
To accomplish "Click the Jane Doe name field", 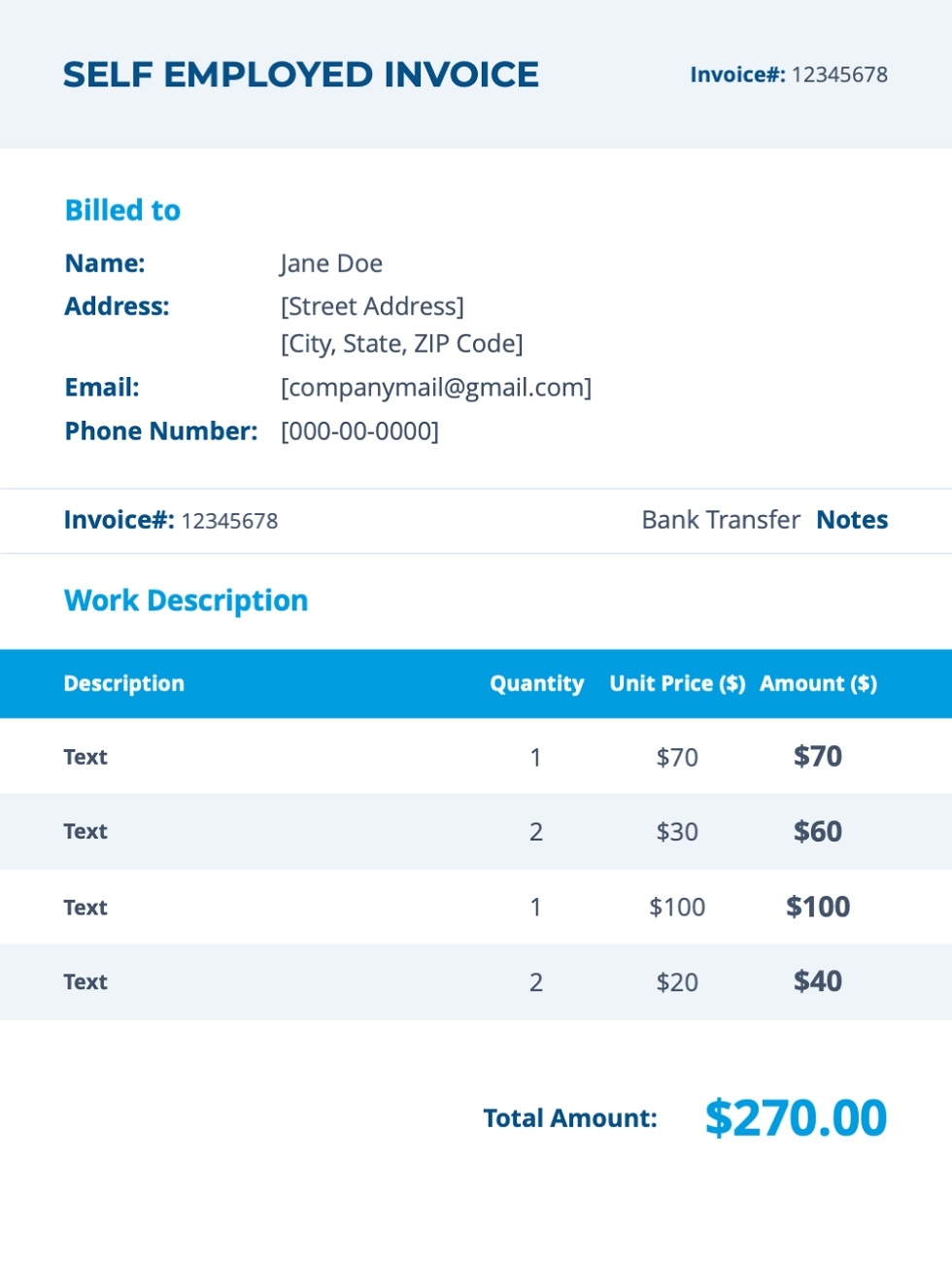I will coord(331,263).
